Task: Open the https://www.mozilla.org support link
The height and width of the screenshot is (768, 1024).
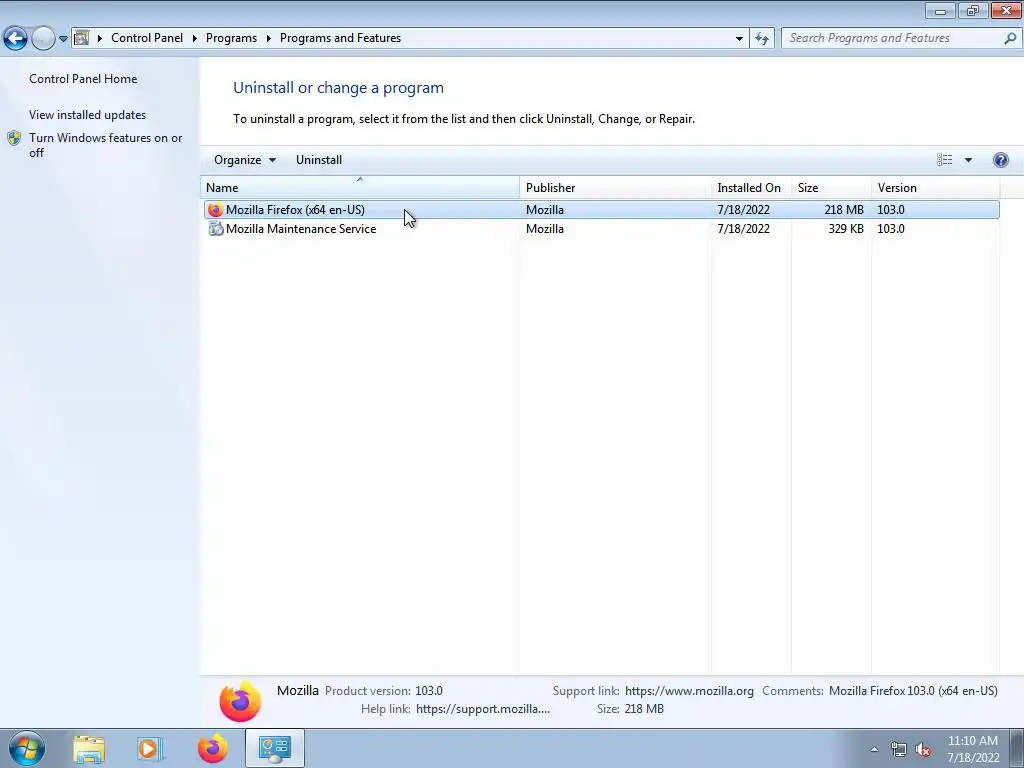Action: 689,690
